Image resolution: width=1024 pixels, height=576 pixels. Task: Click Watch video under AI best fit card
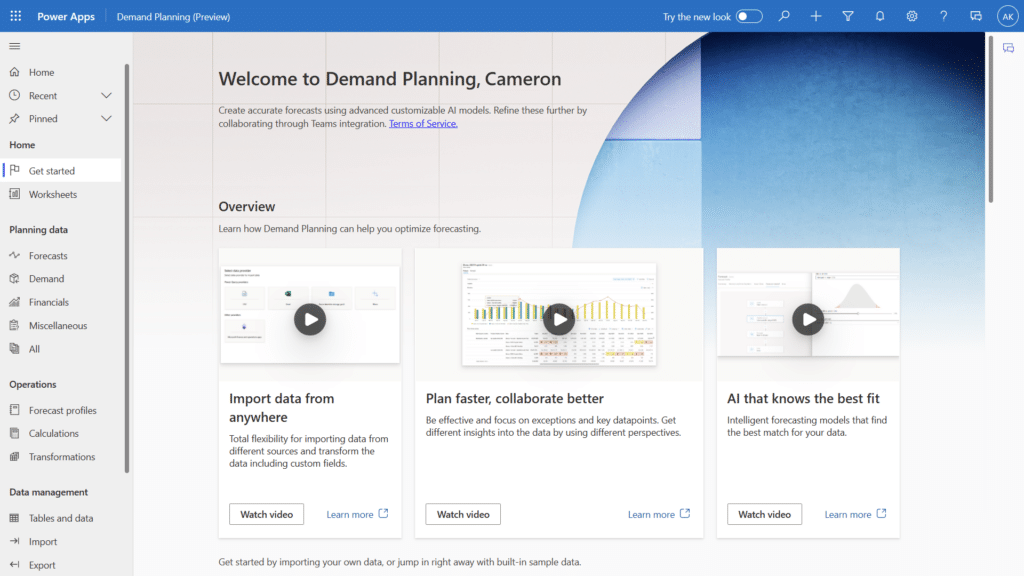coord(765,514)
